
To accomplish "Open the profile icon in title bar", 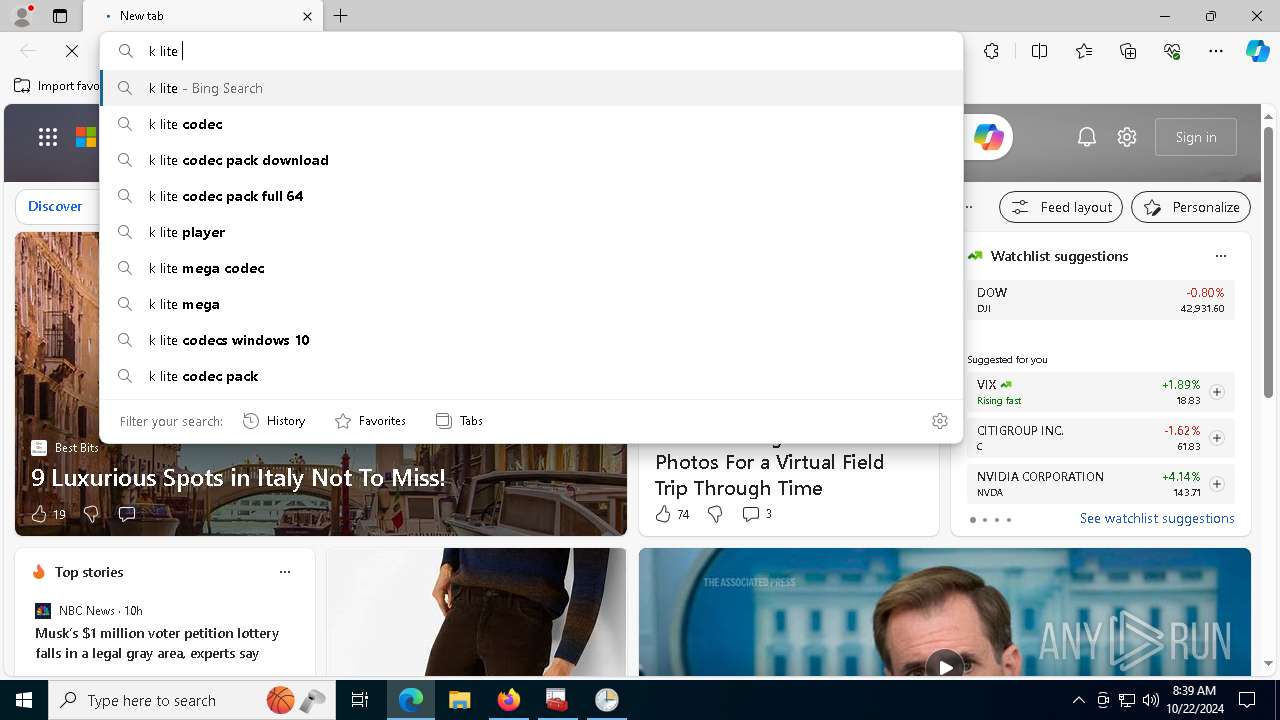I will click(22, 16).
